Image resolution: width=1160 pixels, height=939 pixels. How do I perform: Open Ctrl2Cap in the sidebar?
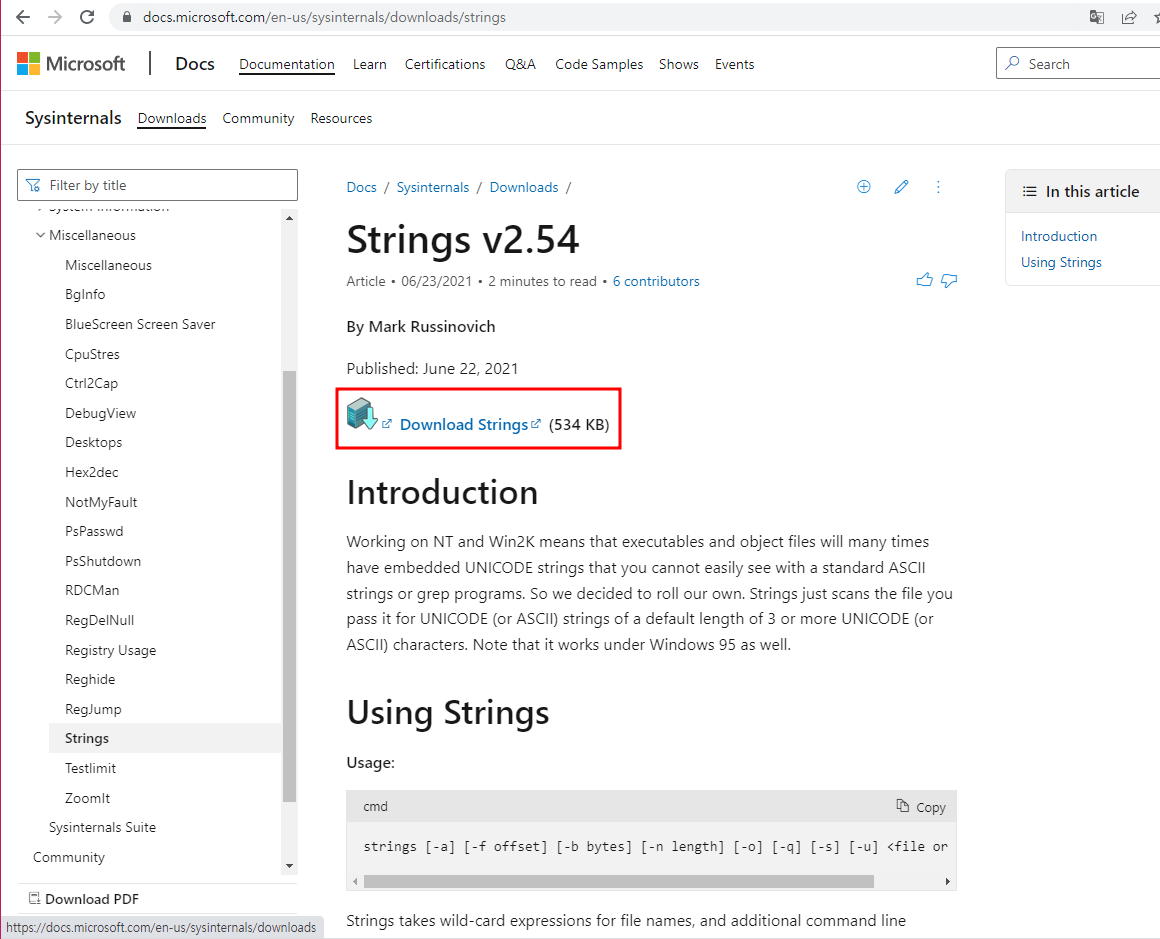tap(91, 383)
